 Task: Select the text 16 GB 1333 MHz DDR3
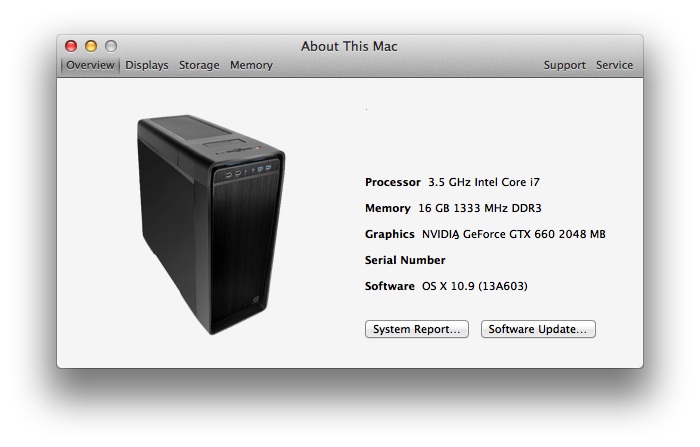pos(480,208)
